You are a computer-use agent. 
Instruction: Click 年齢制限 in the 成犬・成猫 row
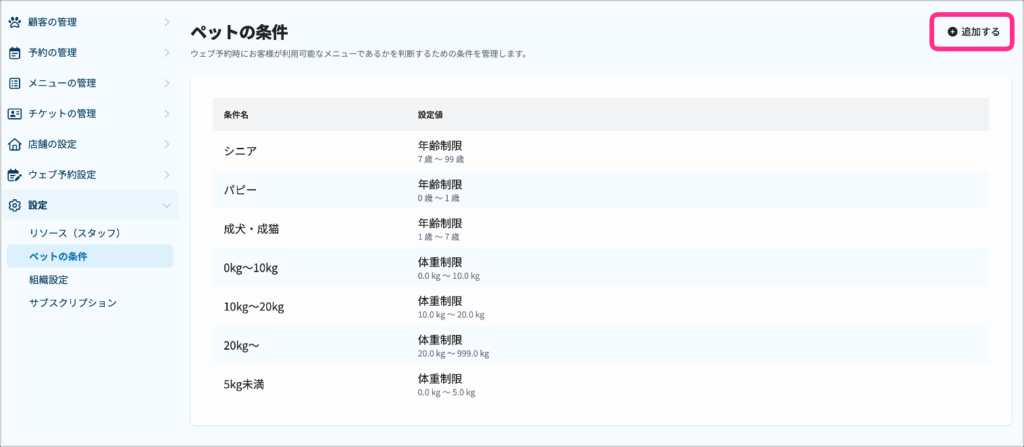pos(440,224)
